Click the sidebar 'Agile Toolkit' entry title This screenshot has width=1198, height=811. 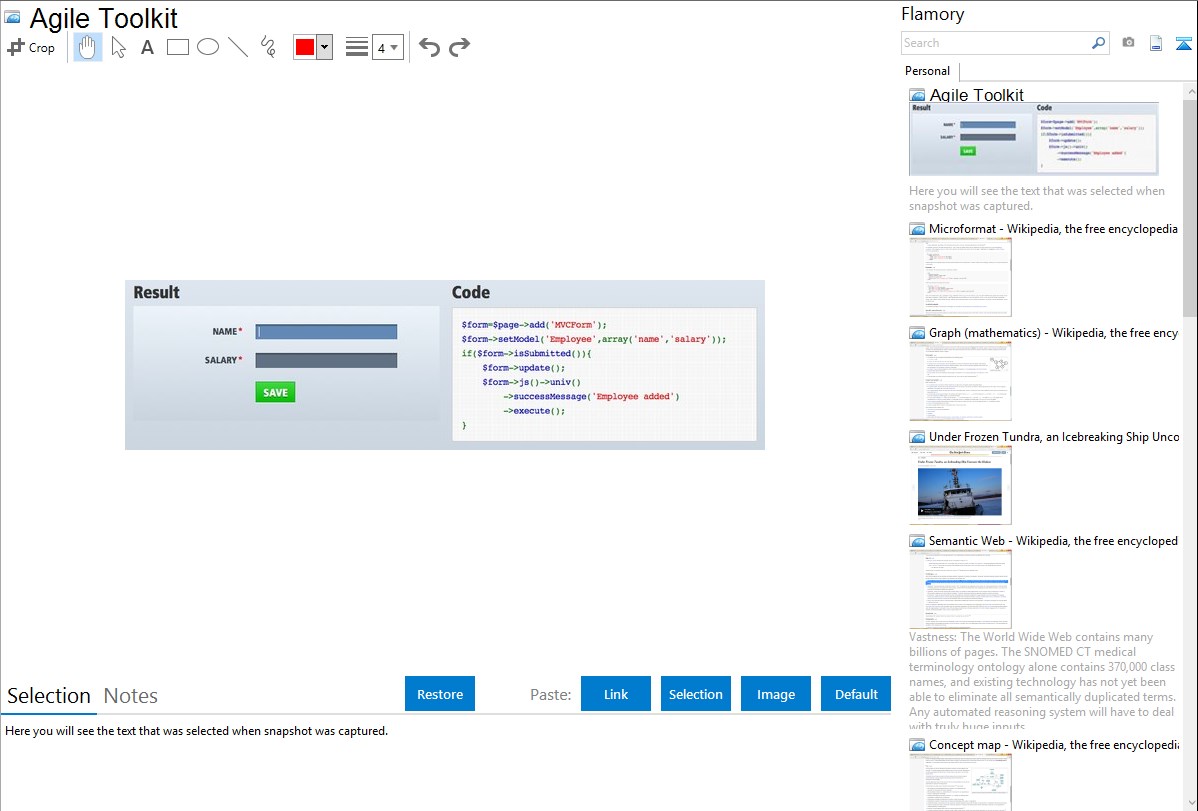[976, 95]
